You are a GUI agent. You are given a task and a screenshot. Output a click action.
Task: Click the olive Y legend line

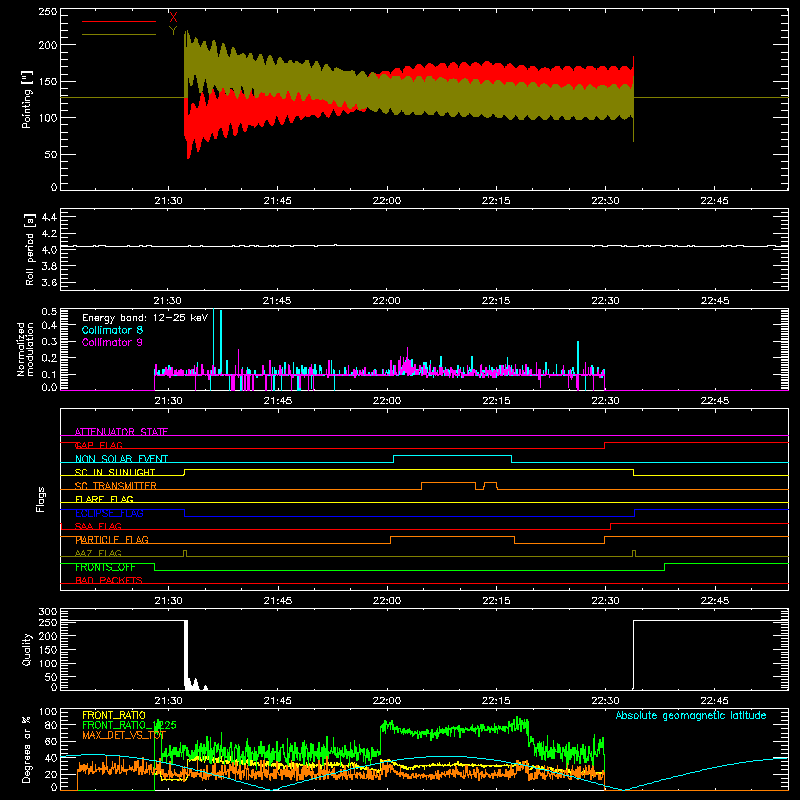119,35
